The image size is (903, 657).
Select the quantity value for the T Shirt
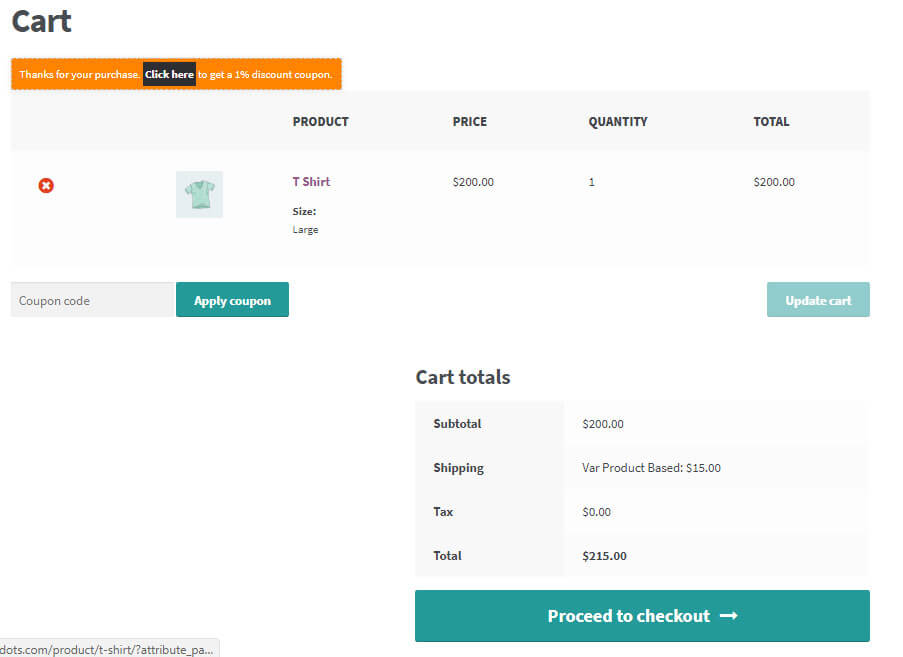click(x=591, y=182)
